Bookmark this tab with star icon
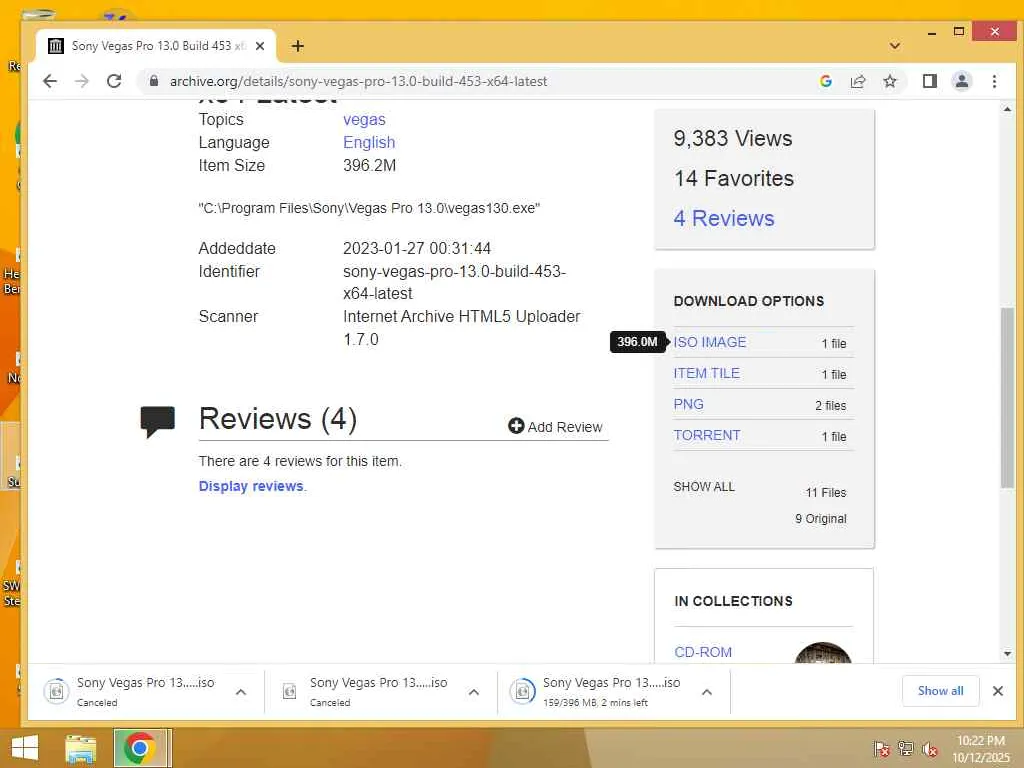1024x768 pixels. point(889,81)
